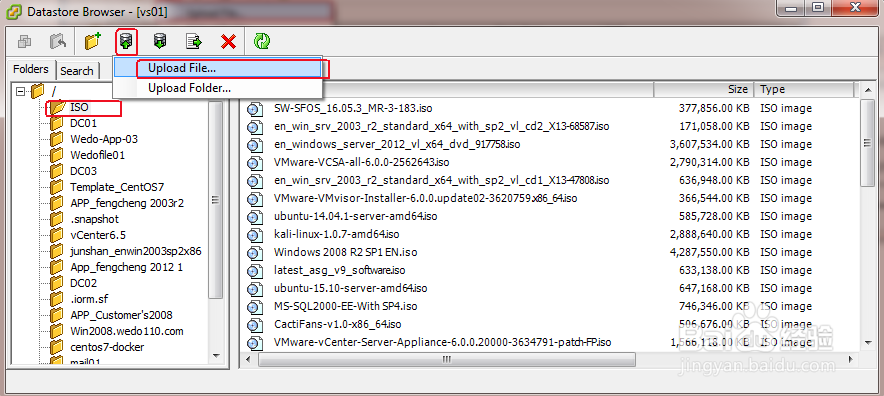Click the disc icon beside MS-SQL2000 iso
The height and width of the screenshot is (396, 884).
pos(255,307)
